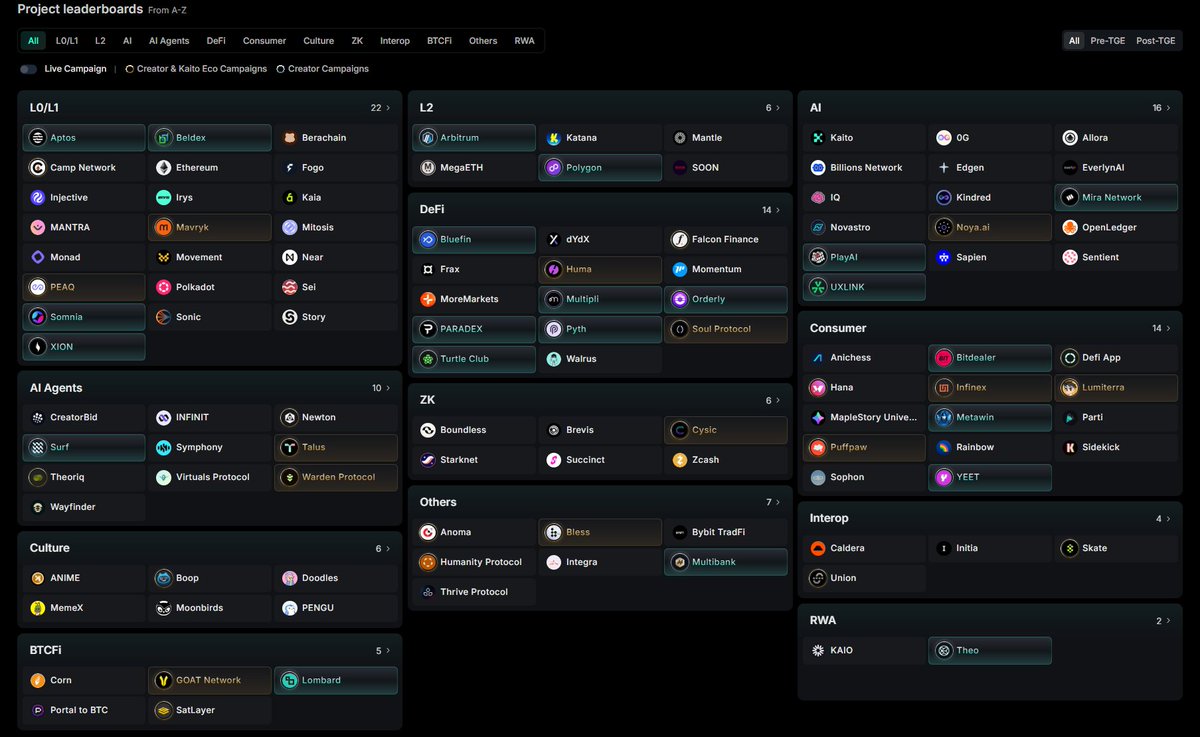Select Creator & Kaito Eco Campaigns option

click(x=196, y=69)
